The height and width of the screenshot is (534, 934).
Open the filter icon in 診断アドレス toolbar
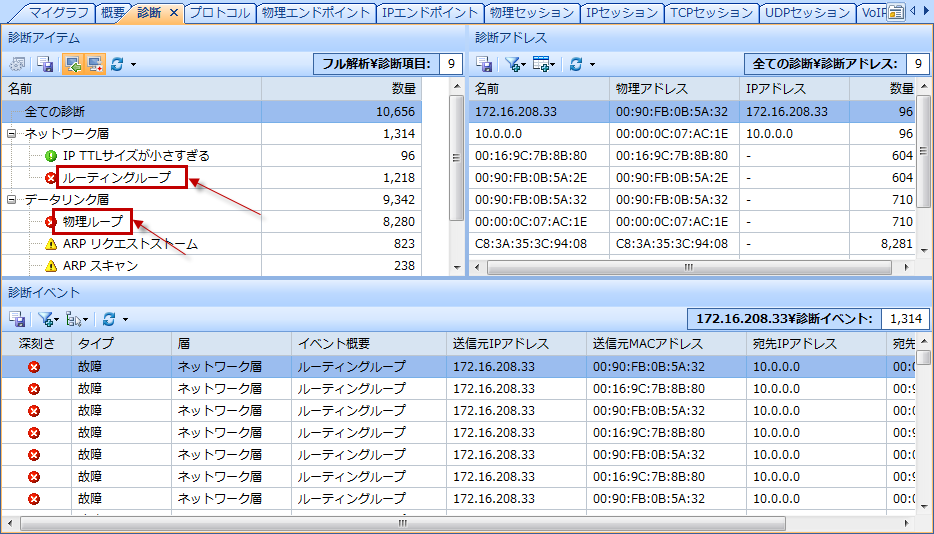(512, 64)
